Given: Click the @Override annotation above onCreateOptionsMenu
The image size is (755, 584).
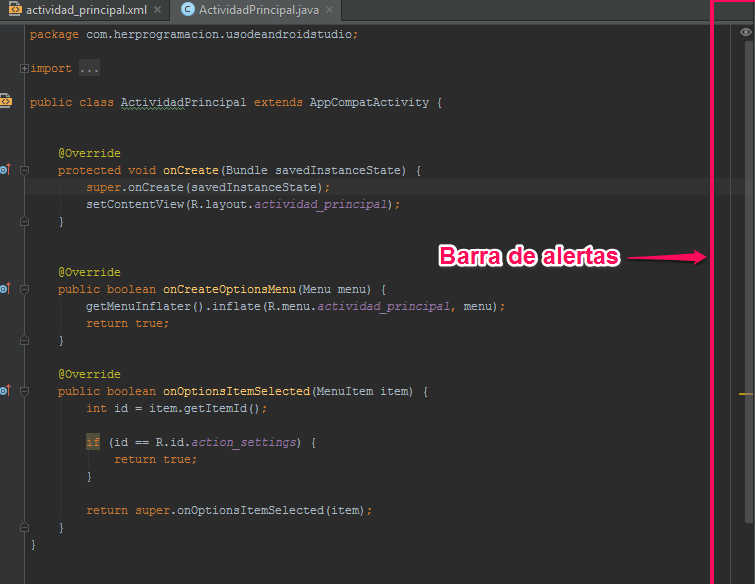Looking at the screenshot, I should (x=89, y=272).
